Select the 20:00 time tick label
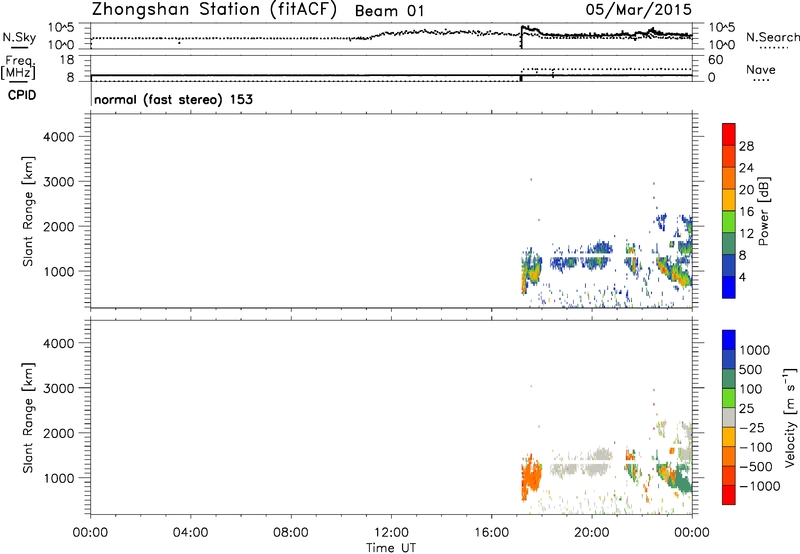This screenshot has width=800, height=554. [x=591, y=533]
